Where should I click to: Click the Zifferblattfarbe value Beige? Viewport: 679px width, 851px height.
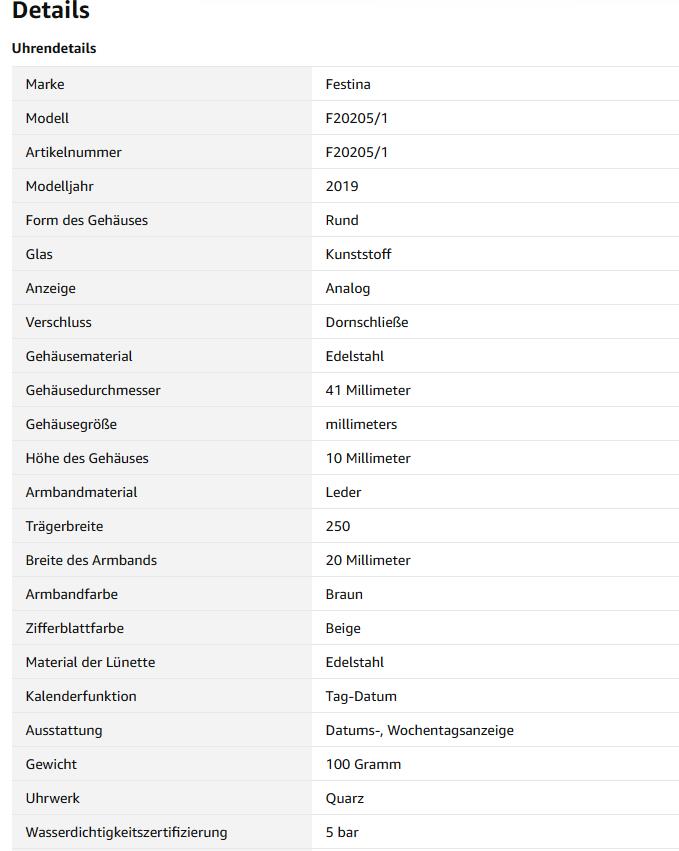[x=343, y=628]
